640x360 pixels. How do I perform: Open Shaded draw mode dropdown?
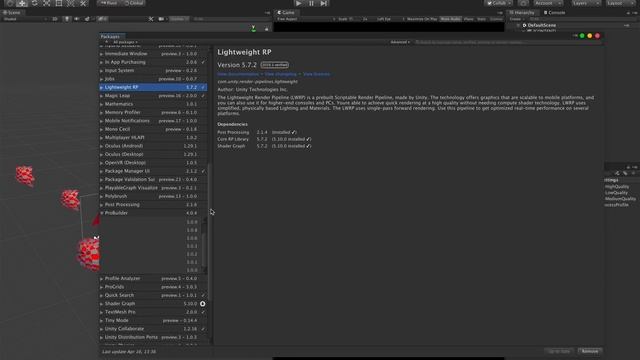(x=24, y=19)
